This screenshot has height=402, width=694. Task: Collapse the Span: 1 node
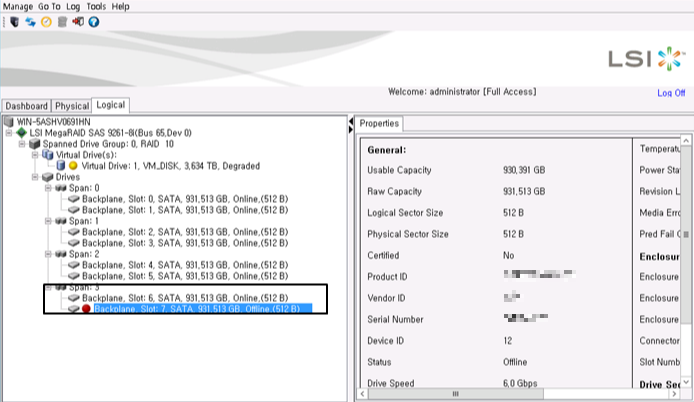(x=48, y=221)
